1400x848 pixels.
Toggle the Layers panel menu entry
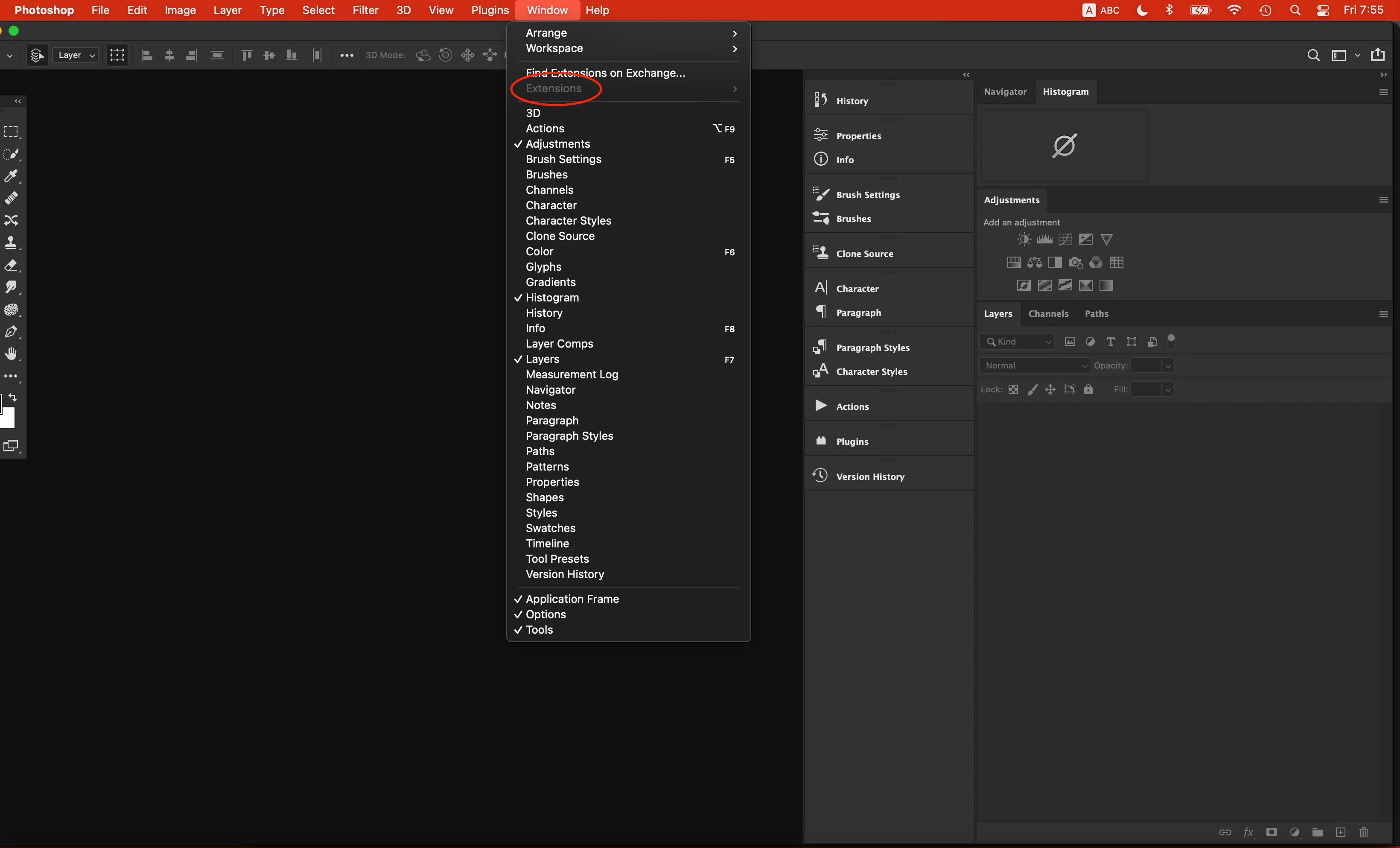point(542,359)
